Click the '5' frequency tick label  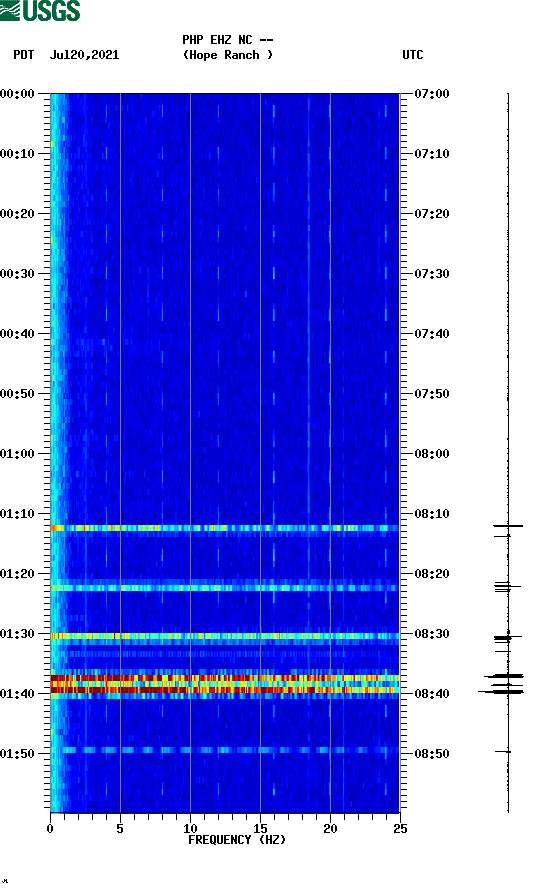click(x=120, y=829)
